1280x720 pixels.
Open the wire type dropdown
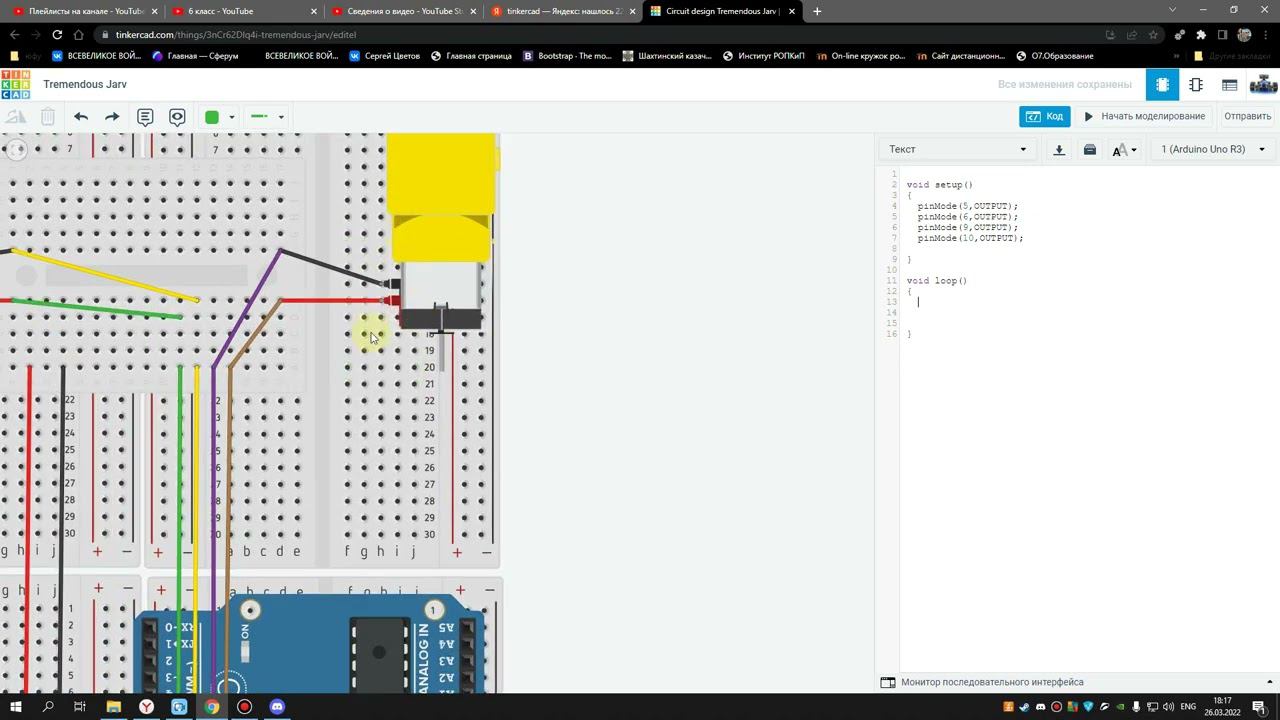[x=267, y=117]
